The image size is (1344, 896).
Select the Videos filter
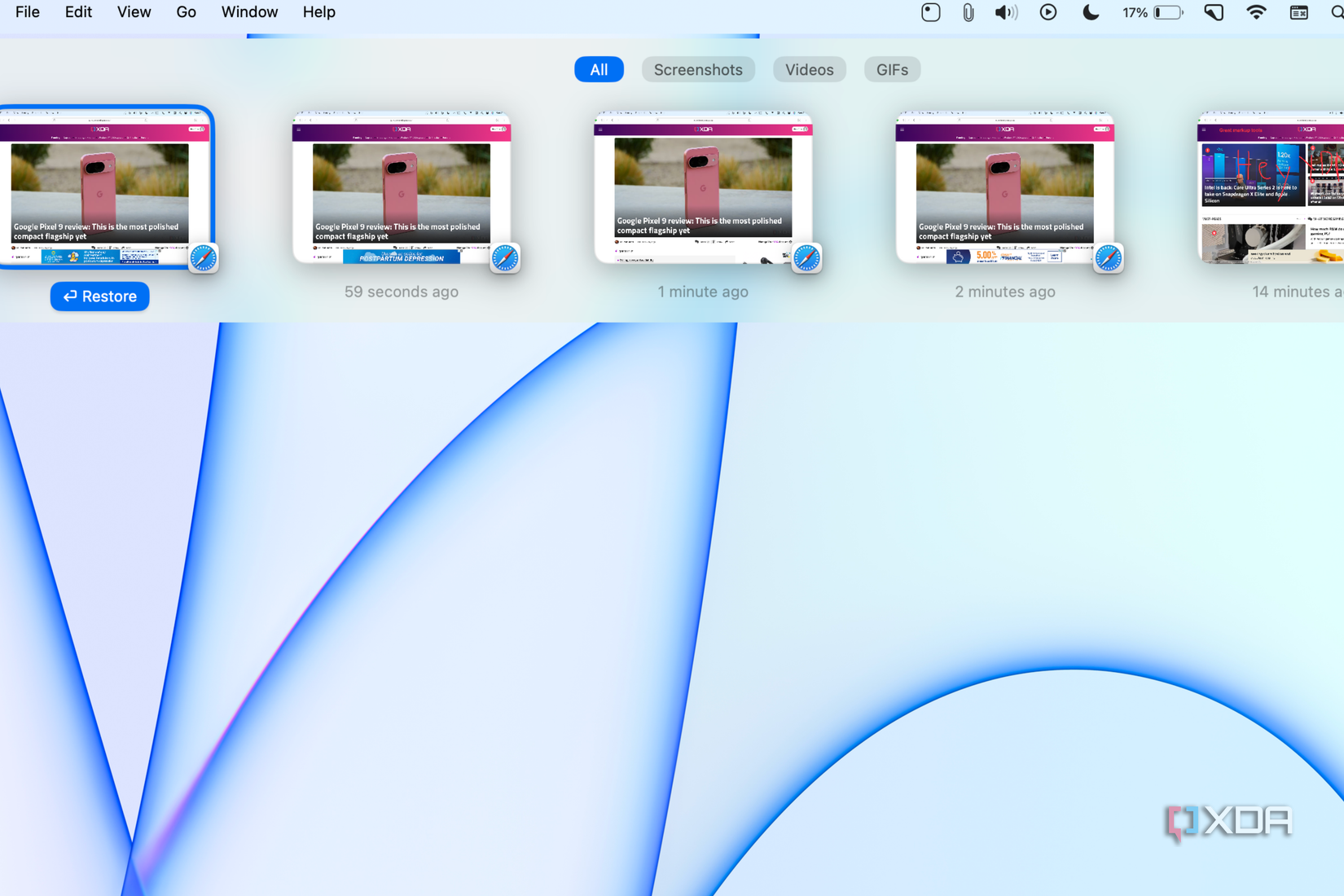809,69
